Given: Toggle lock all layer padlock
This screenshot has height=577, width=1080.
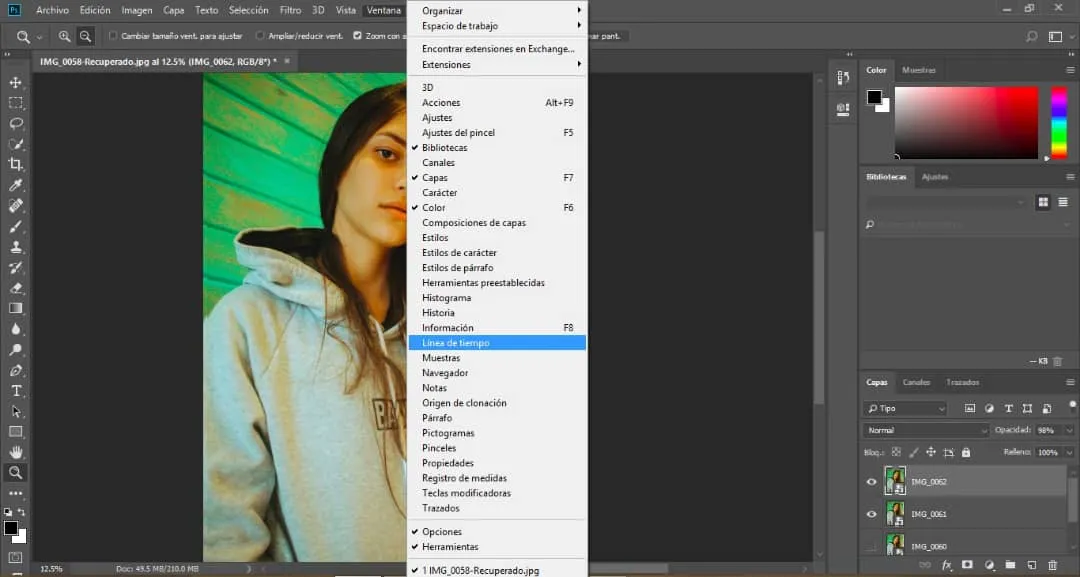Looking at the screenshot, I should 966,452.
